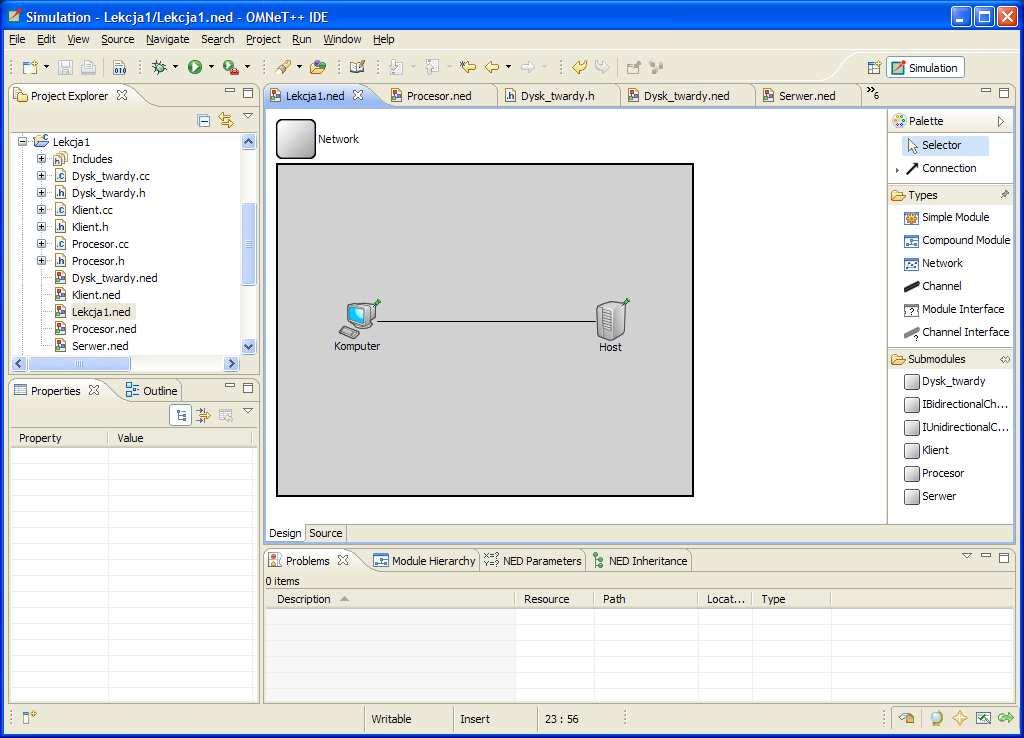Screen dimensions: 1024x738
Task: Click Project Explorer horizontal scrollbar right arrow
Action: [231, 364]
